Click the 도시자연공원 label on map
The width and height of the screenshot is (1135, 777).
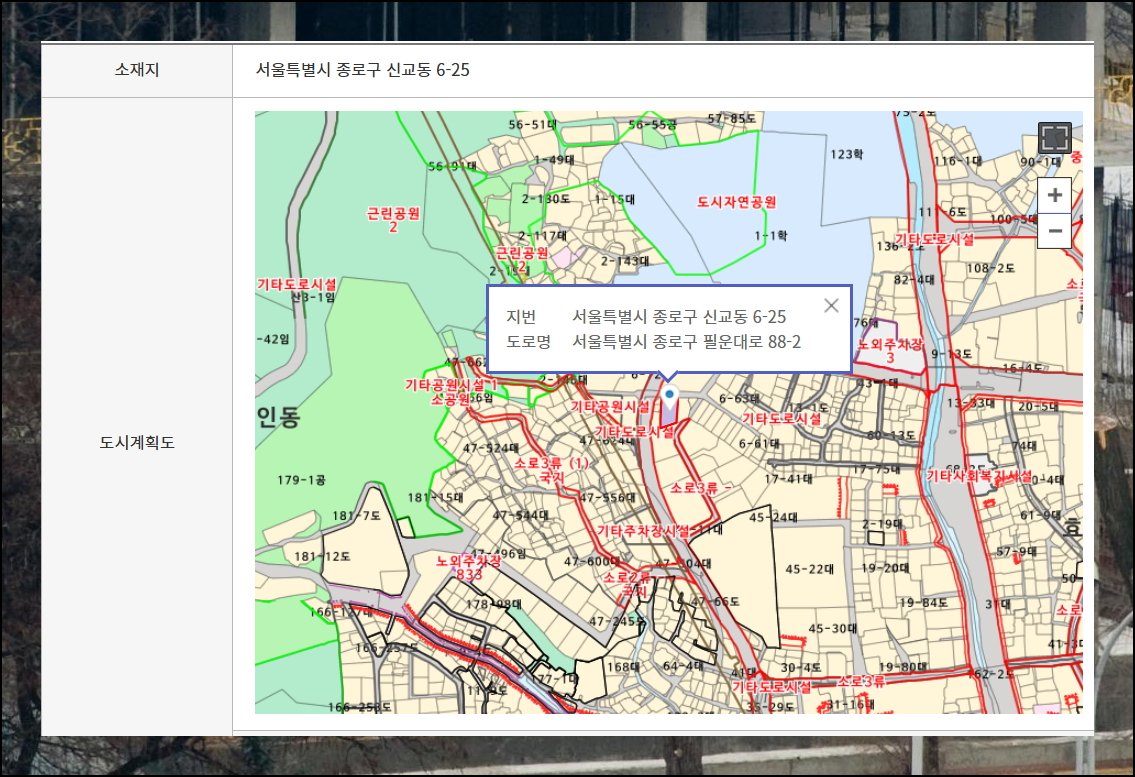pyautogui.click(x=736, y=202)
